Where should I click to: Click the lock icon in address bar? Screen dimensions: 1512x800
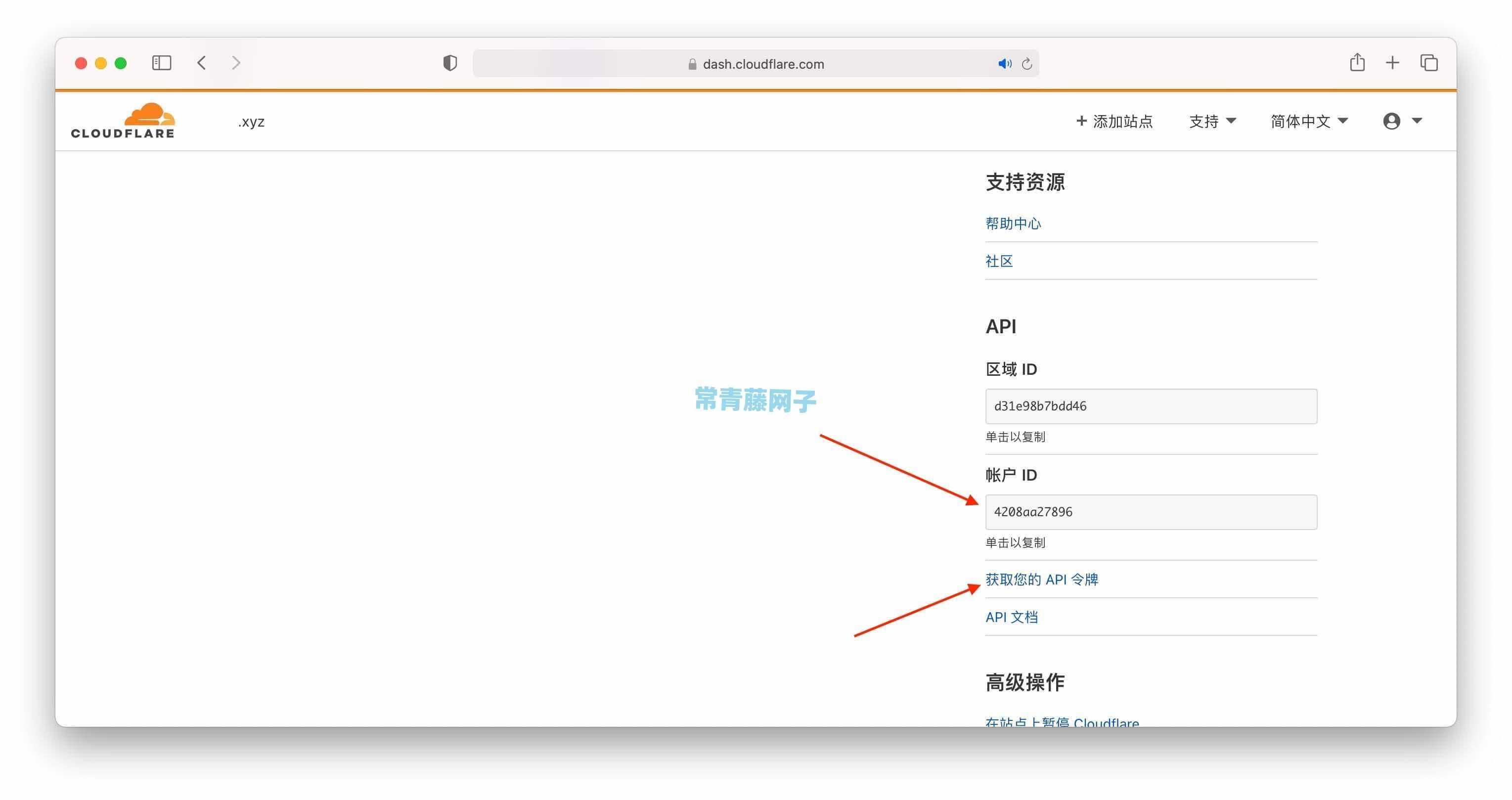(692, 64)
